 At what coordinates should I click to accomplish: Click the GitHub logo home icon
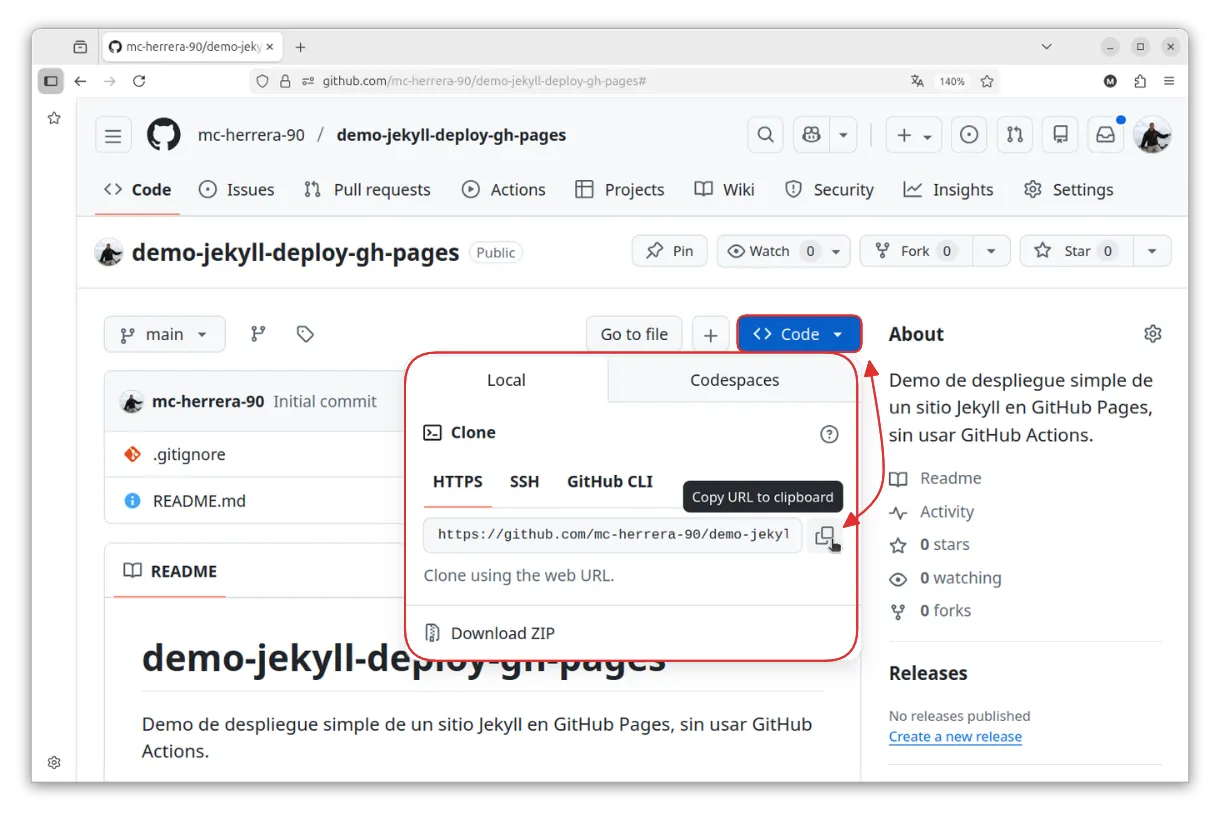164,135
